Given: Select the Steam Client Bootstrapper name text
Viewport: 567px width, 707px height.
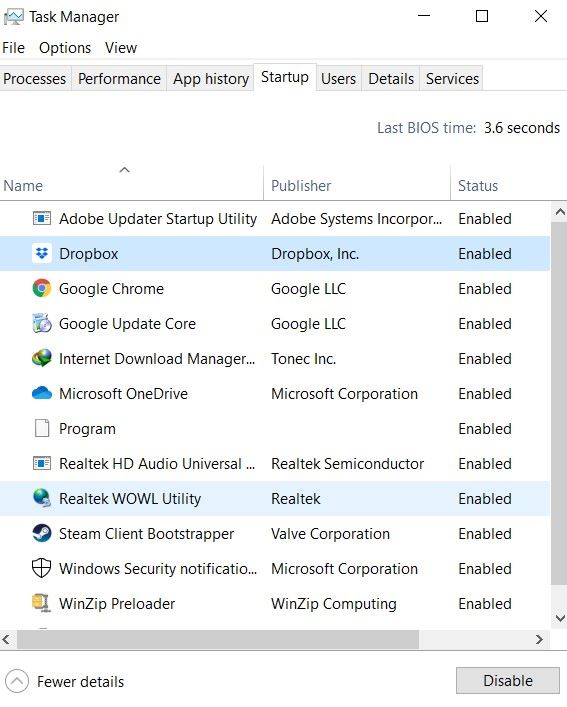Looking at the screenshot, I should [x=146, y=534].
